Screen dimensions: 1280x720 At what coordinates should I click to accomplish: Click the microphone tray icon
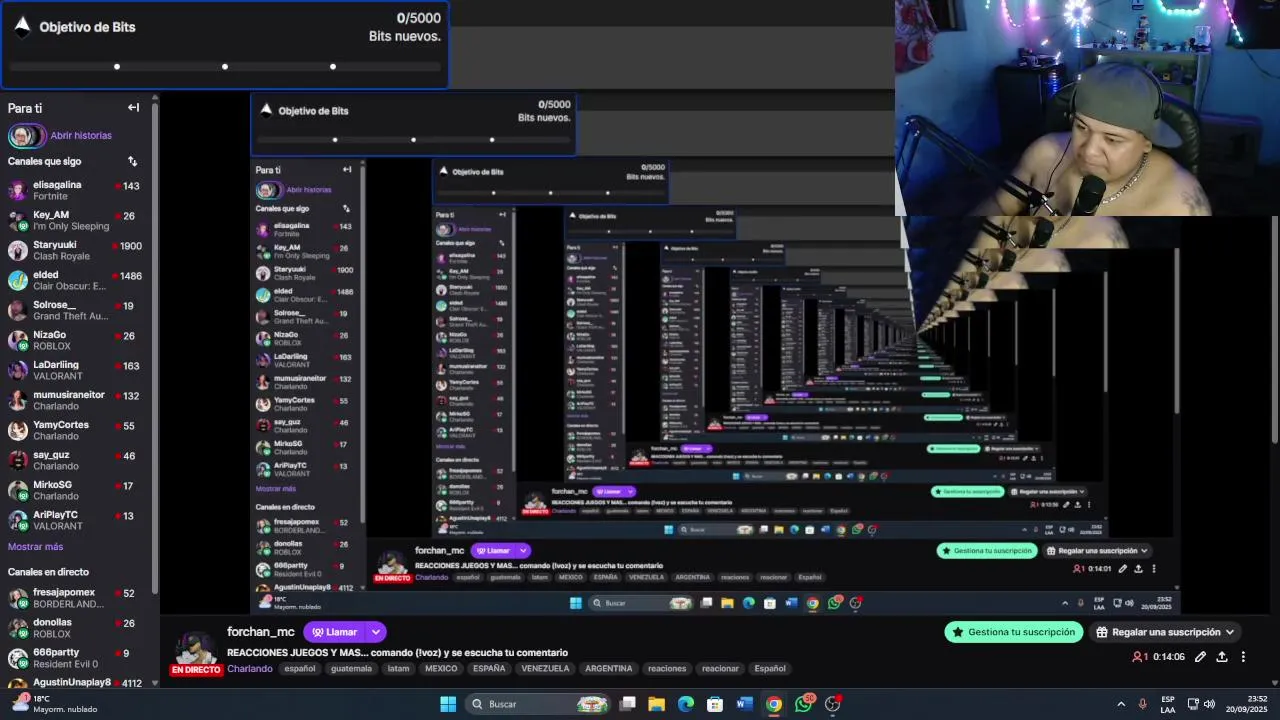click(1142, 704)
